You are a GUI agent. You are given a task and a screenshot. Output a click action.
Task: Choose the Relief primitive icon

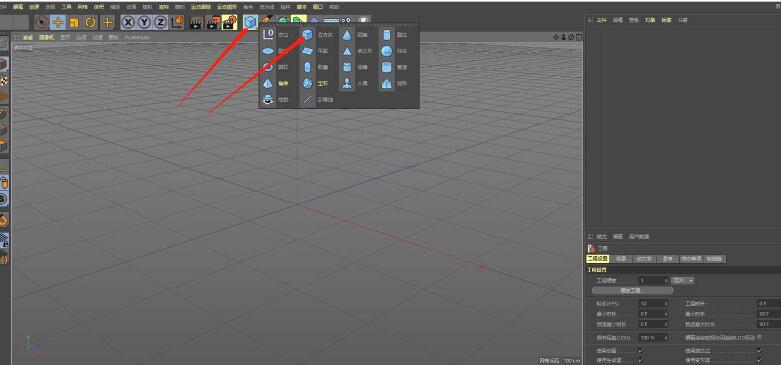click(x=268, y=100)
